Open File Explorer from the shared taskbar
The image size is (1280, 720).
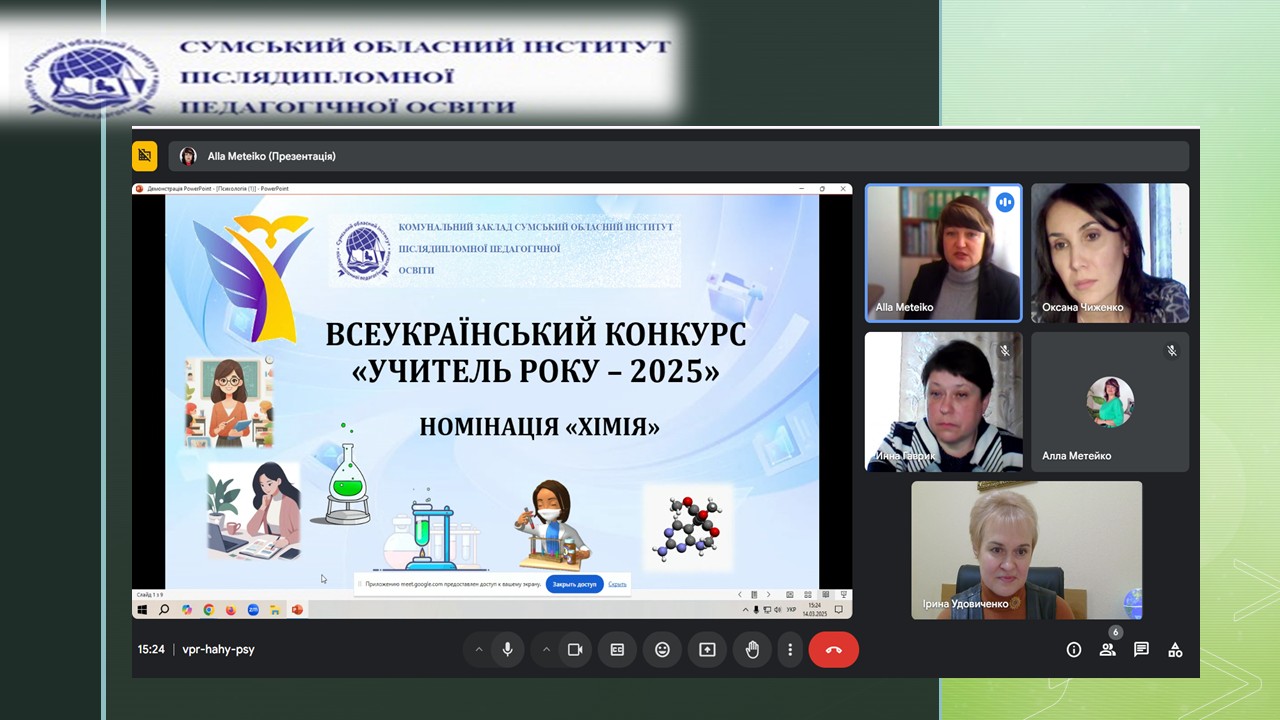[x=274, y=609]
